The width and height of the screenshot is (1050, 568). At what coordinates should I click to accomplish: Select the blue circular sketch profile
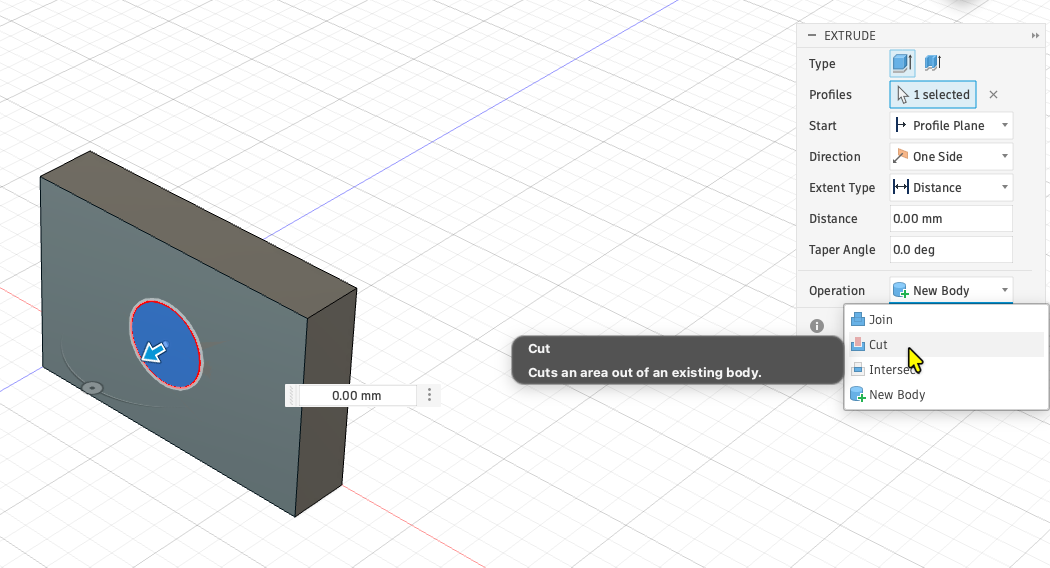click(x=166, y=344)
